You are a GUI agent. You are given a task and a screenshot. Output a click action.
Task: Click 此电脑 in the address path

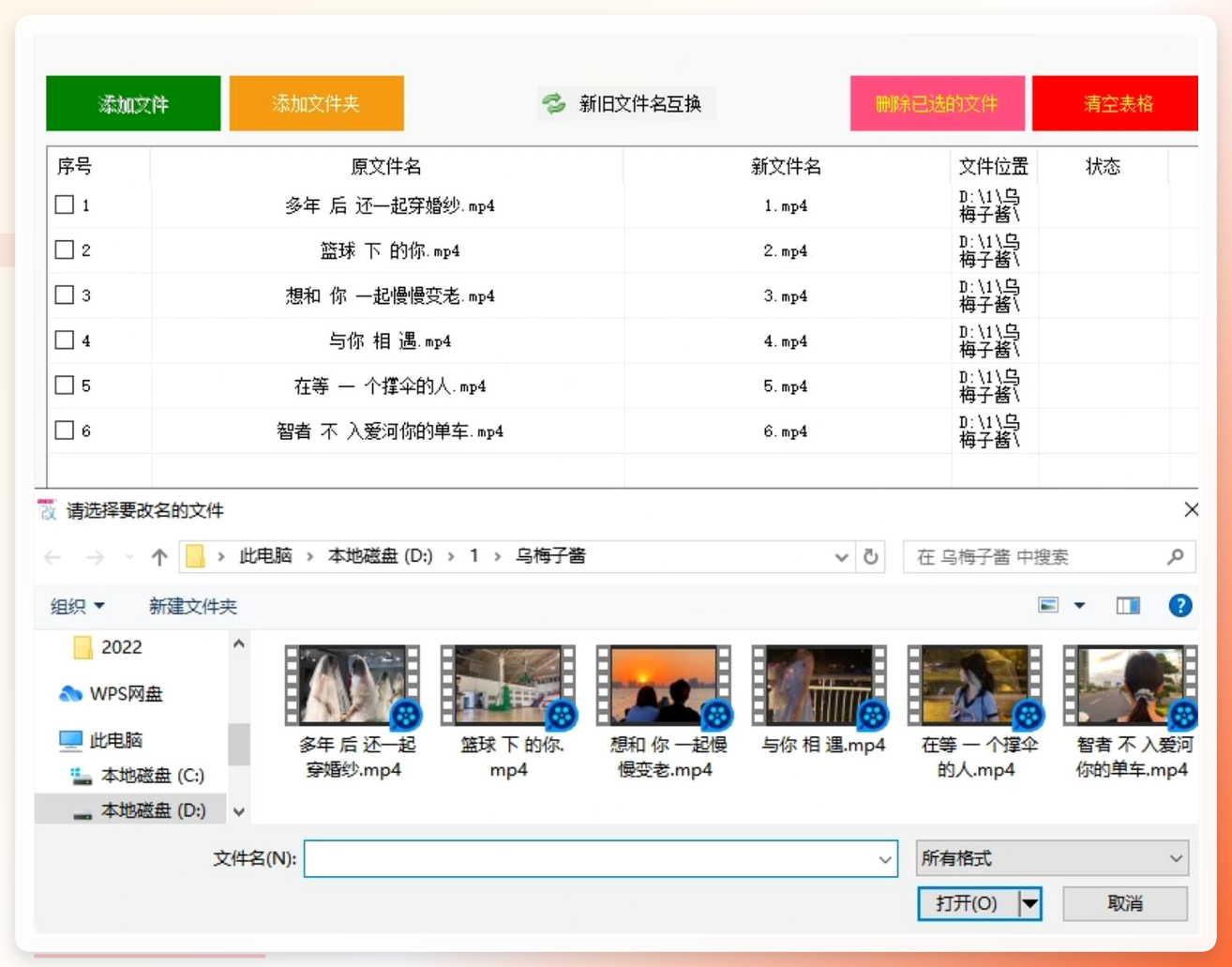point(265,556)
